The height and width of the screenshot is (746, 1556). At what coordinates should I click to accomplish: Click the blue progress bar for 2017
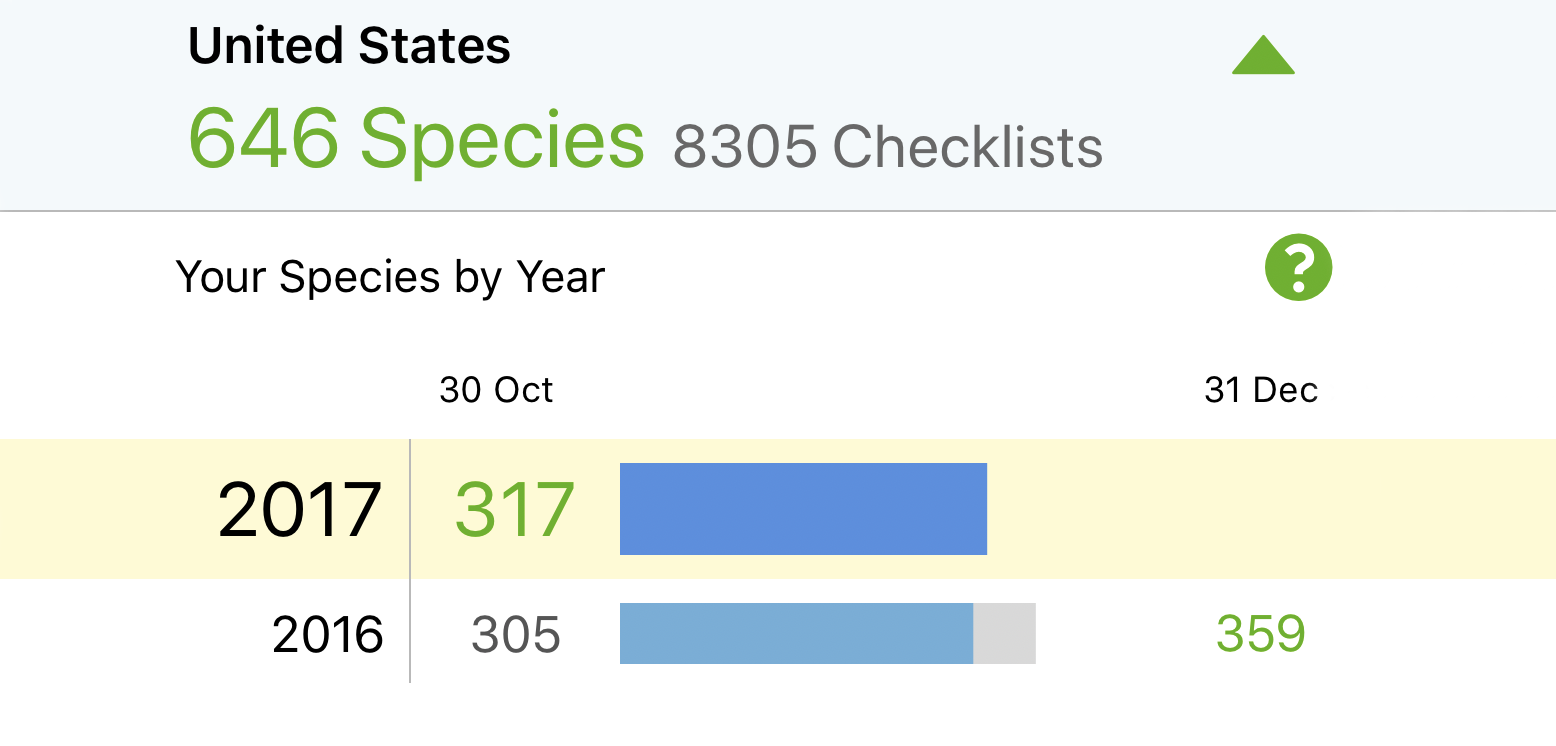click(x=804, y=509)
